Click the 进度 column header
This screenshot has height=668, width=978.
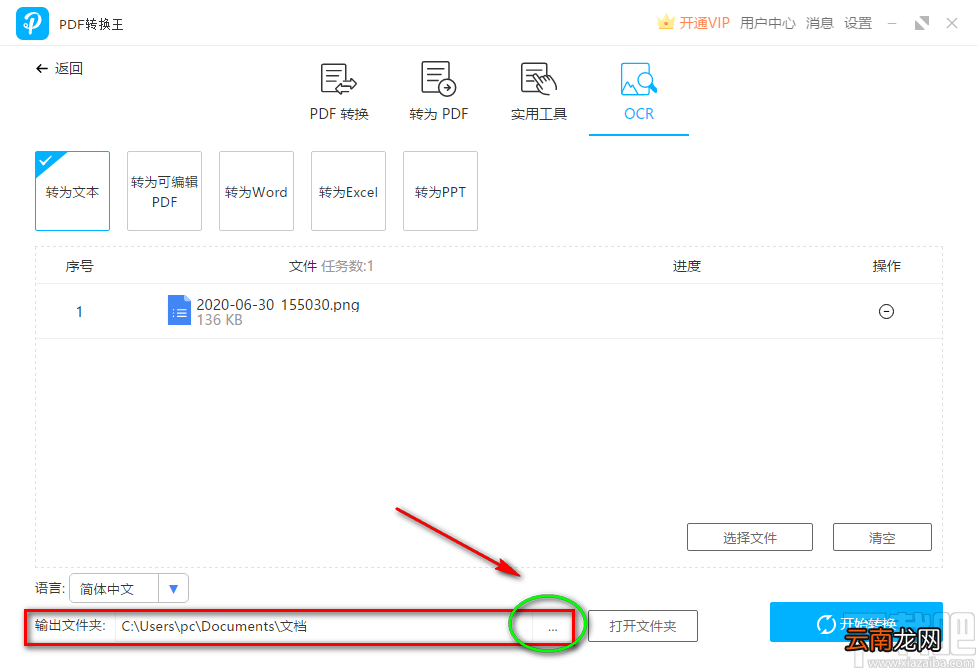pos(687,266)
